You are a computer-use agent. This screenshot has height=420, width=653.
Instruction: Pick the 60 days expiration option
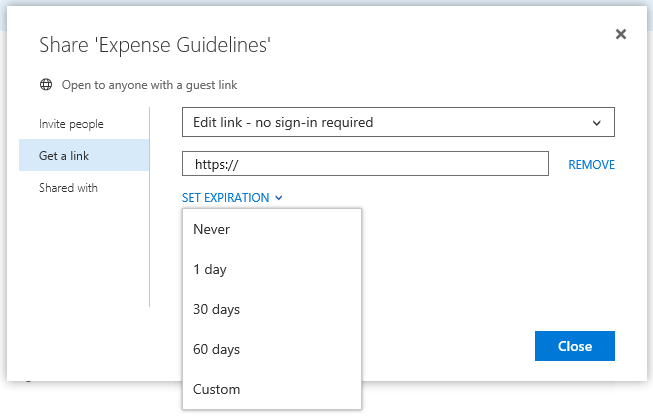click(216, 350)
